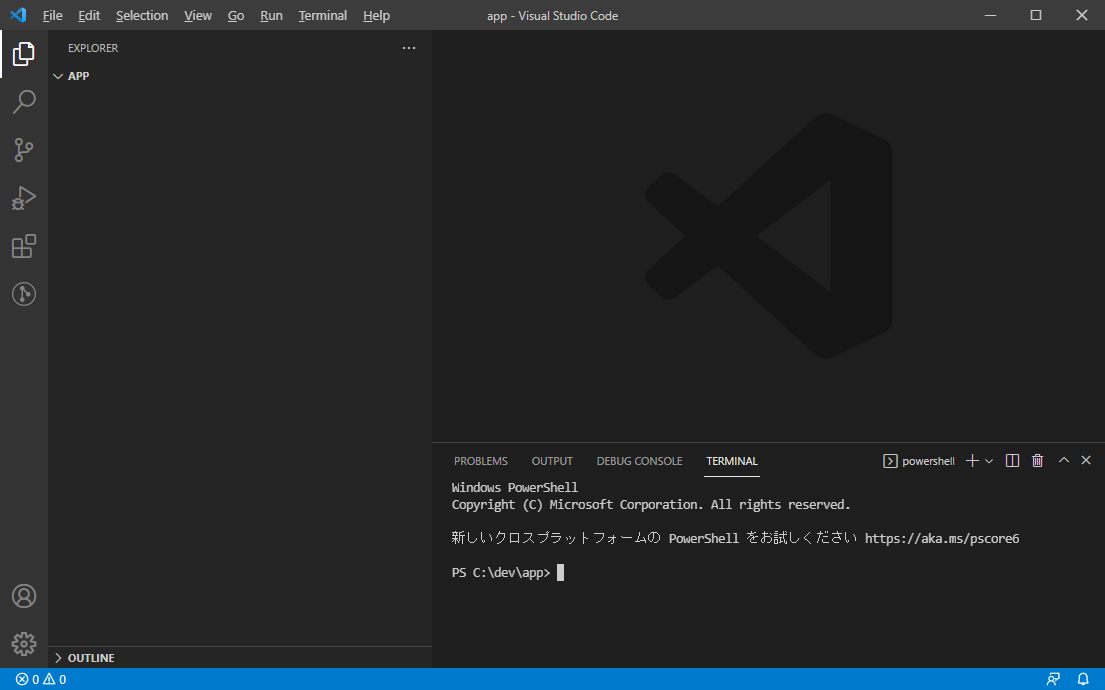Viewport: 1105px width, 690px height.
Task: Click the VS Code logo in title bar
Action: tap(18, 15)
